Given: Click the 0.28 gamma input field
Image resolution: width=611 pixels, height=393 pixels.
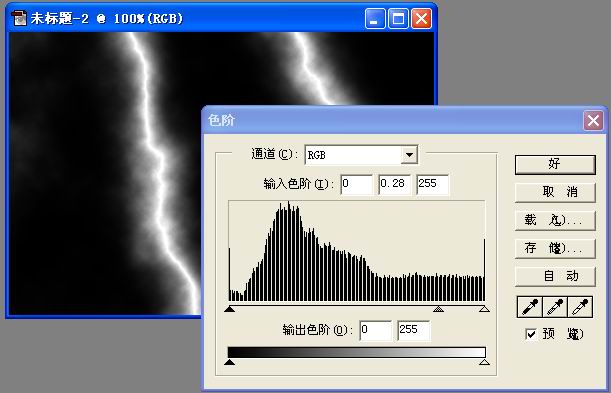Looking at the screenshot, I should (x=394, y=184).
